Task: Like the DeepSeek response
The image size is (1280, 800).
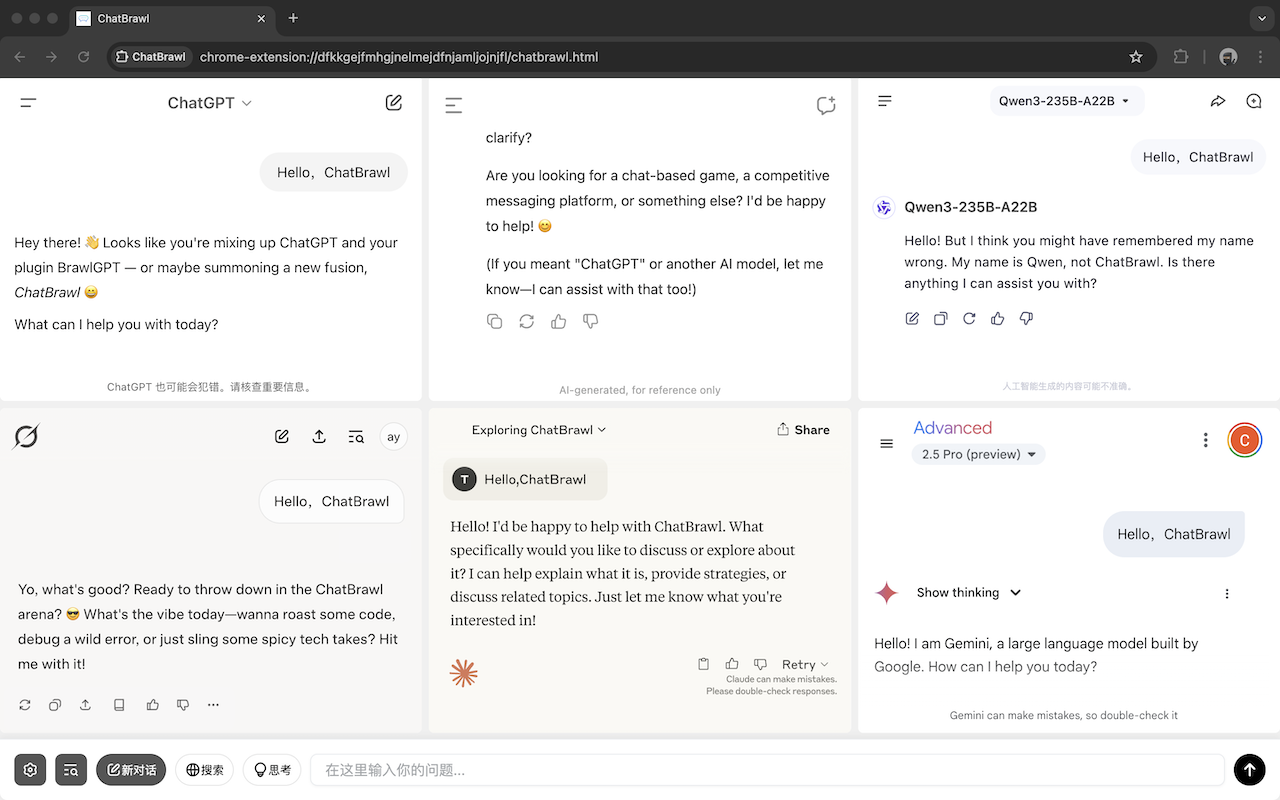Action: click(x=559, y=321)
